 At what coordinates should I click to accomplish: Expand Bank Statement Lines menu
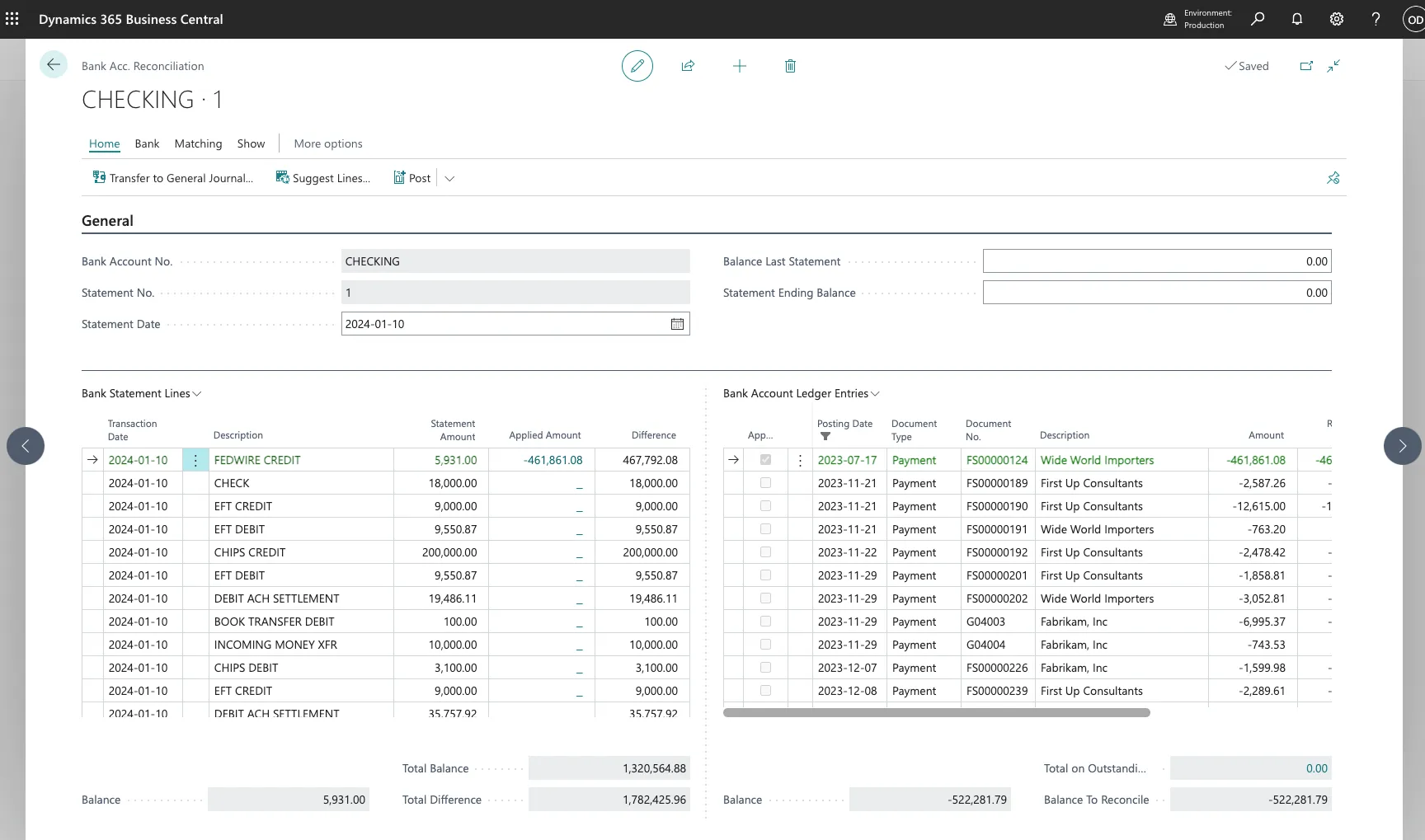[141, 393]
